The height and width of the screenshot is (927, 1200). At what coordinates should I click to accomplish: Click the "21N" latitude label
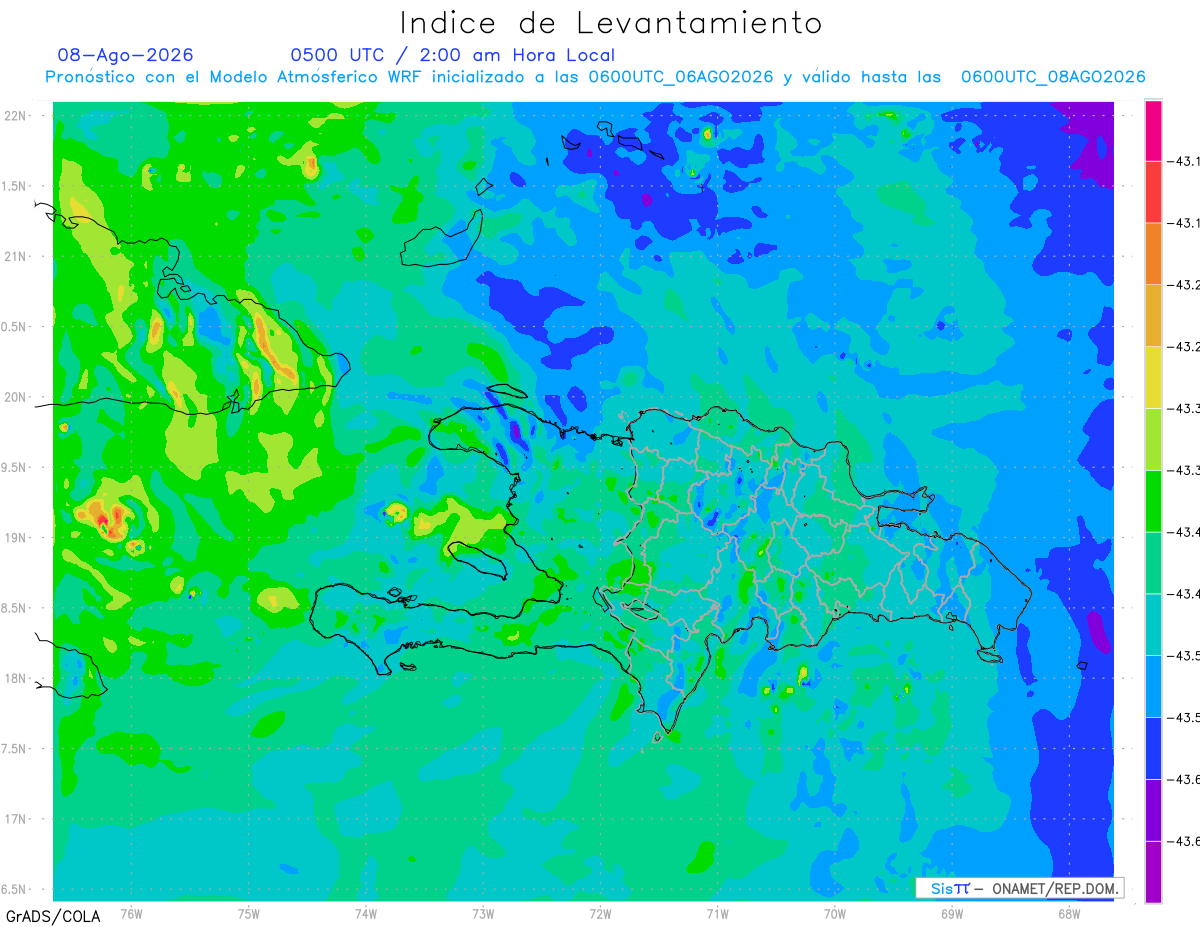(x=17, y=256)
